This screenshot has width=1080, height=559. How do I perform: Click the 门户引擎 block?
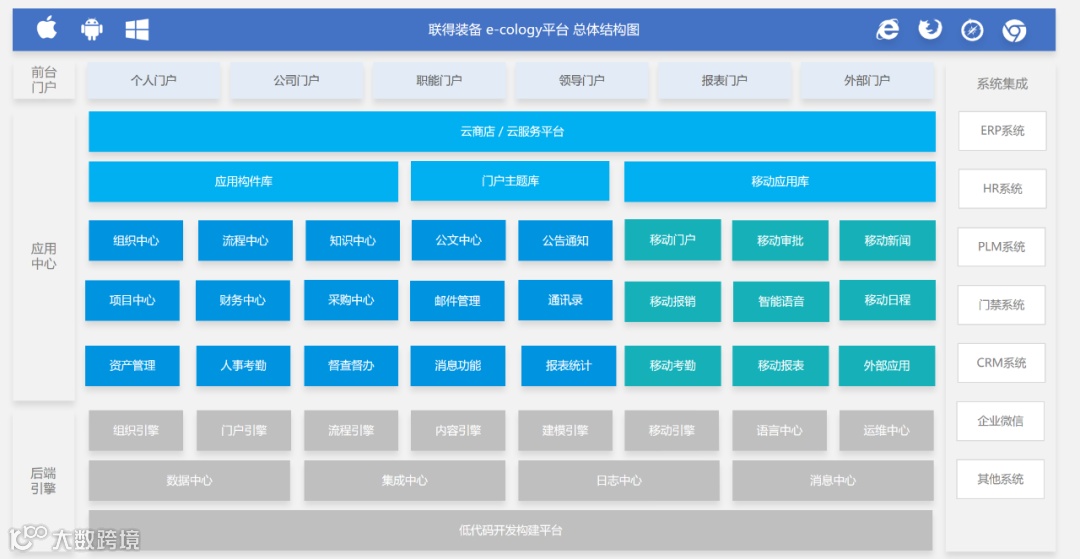click(244, 431)
